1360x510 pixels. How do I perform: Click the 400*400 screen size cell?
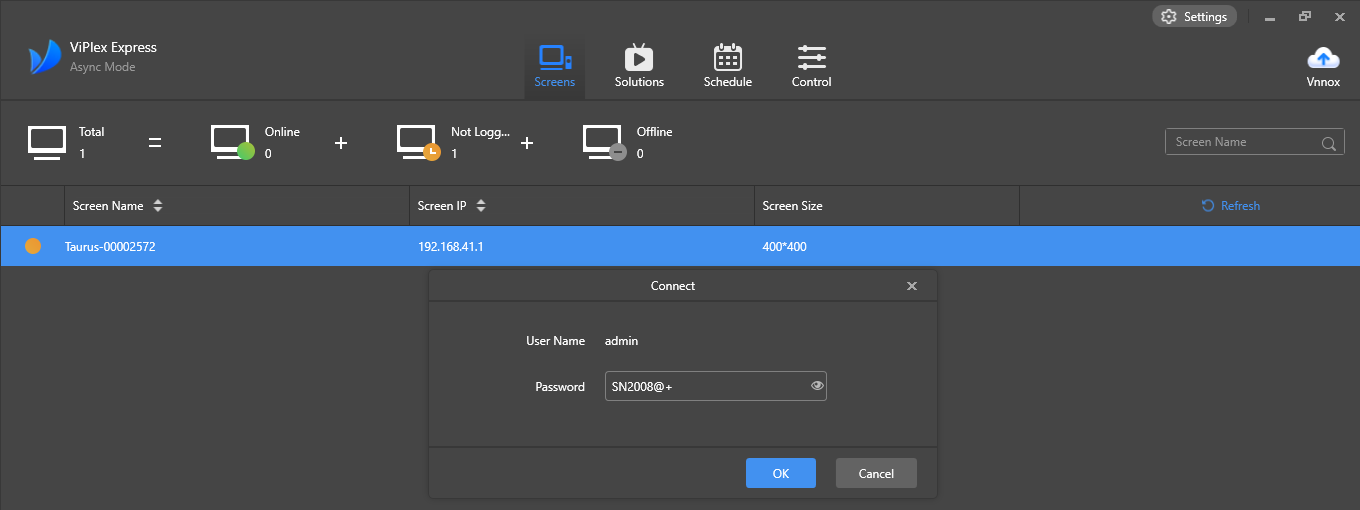tap(785, 246)
